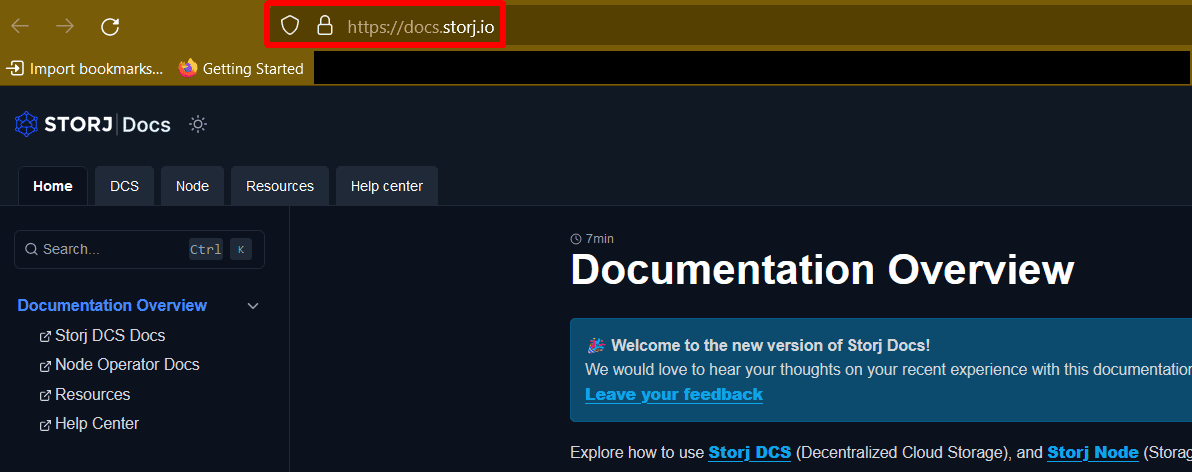Reload the page with refresh icon

pyautogui.click(x=111, y=26)
